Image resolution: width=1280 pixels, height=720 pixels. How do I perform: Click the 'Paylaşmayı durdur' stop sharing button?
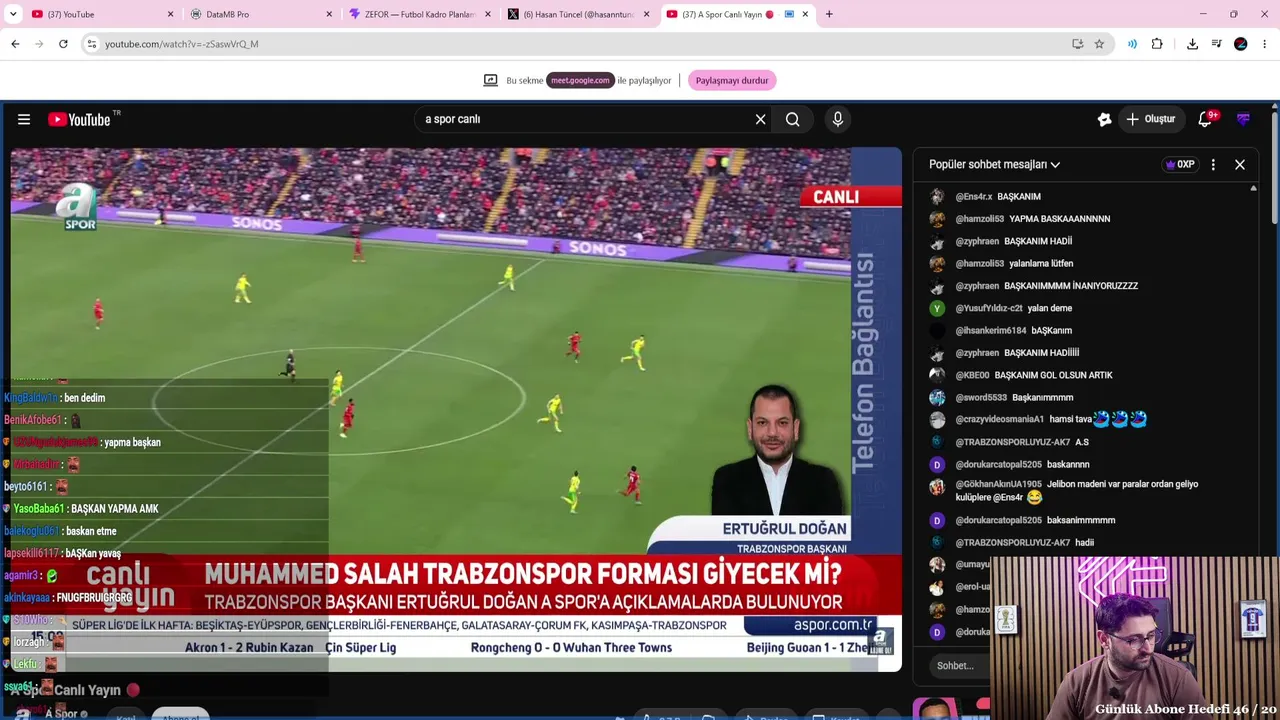[x=732, y=80]
